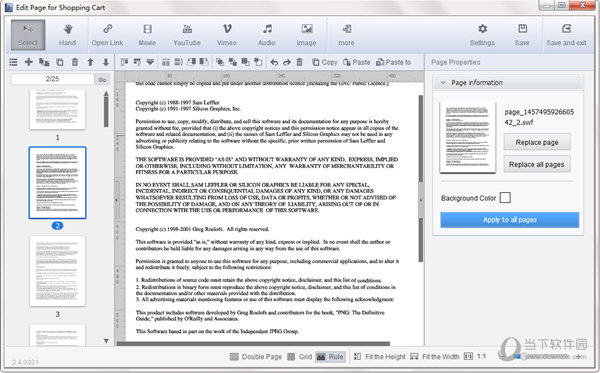Viewport: 600px width, 373px height.
Task: Redo the last action
Action: click(287, 62)
